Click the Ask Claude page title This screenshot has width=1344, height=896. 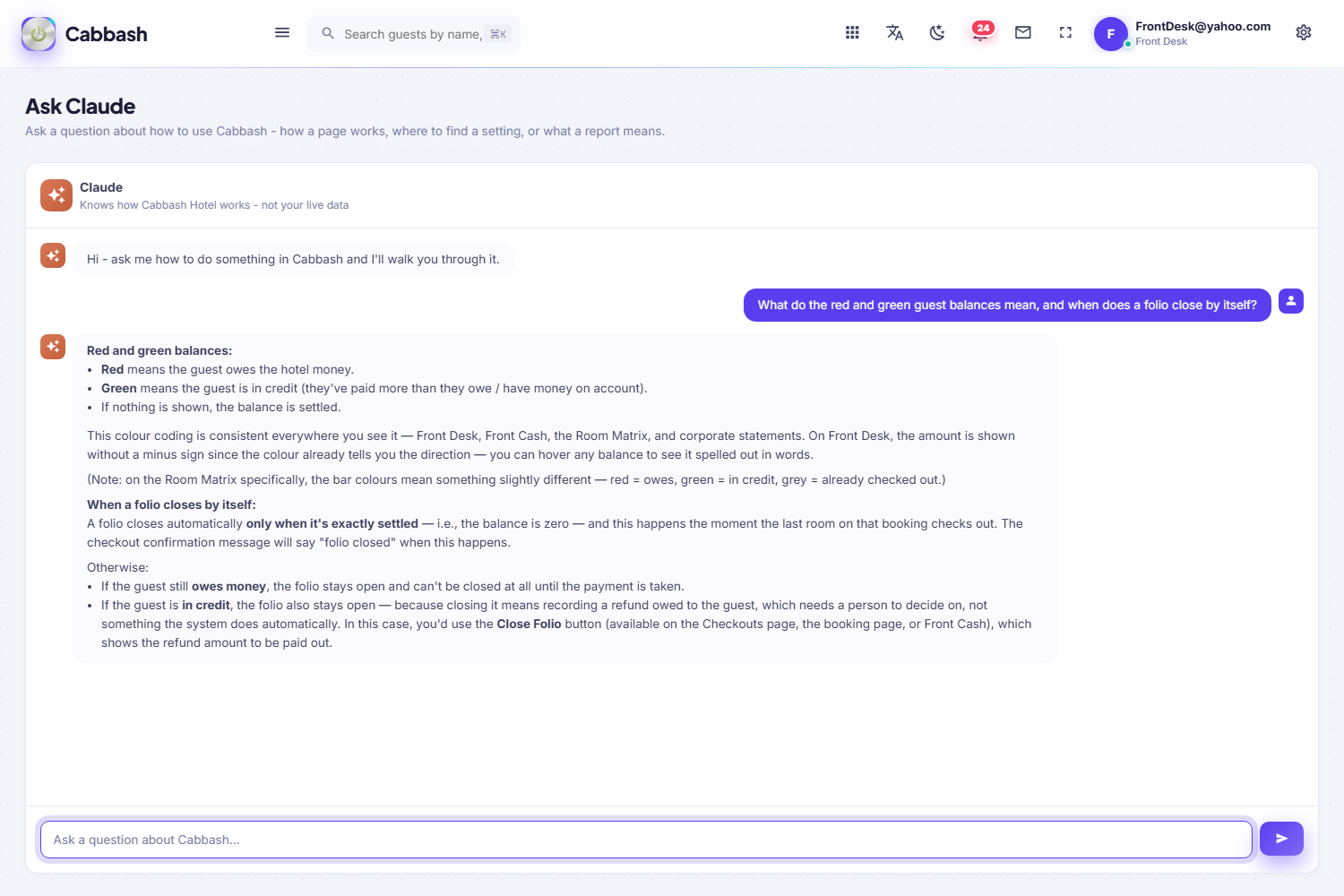[81, 107]
